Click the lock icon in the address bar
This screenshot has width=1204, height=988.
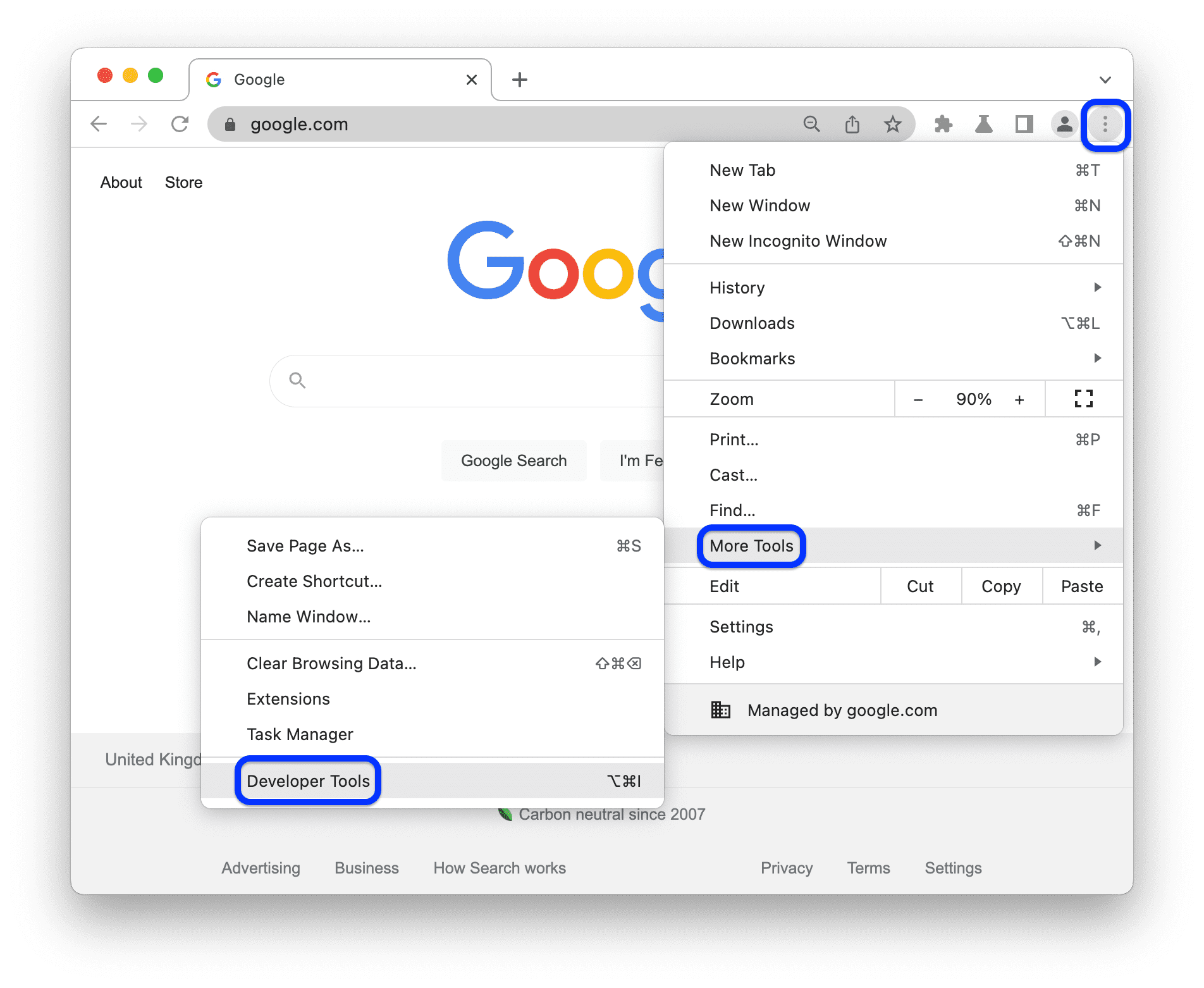pos(230,124)
